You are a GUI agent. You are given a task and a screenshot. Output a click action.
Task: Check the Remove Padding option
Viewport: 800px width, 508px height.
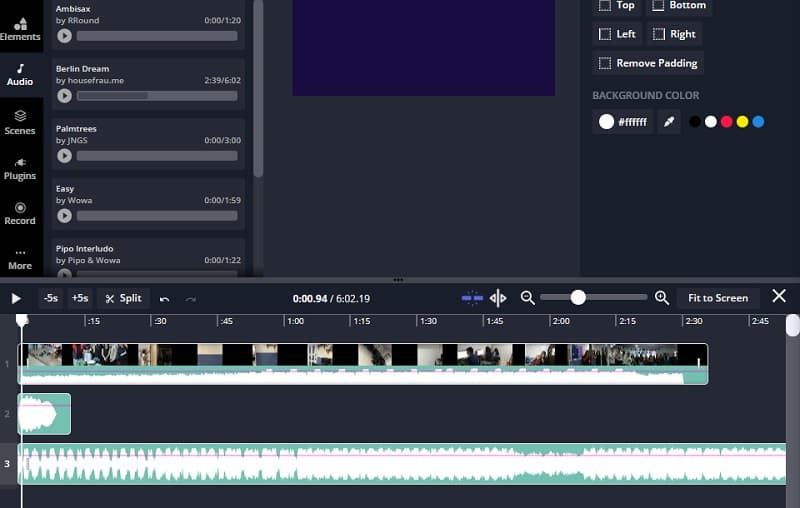coord(605,63)
